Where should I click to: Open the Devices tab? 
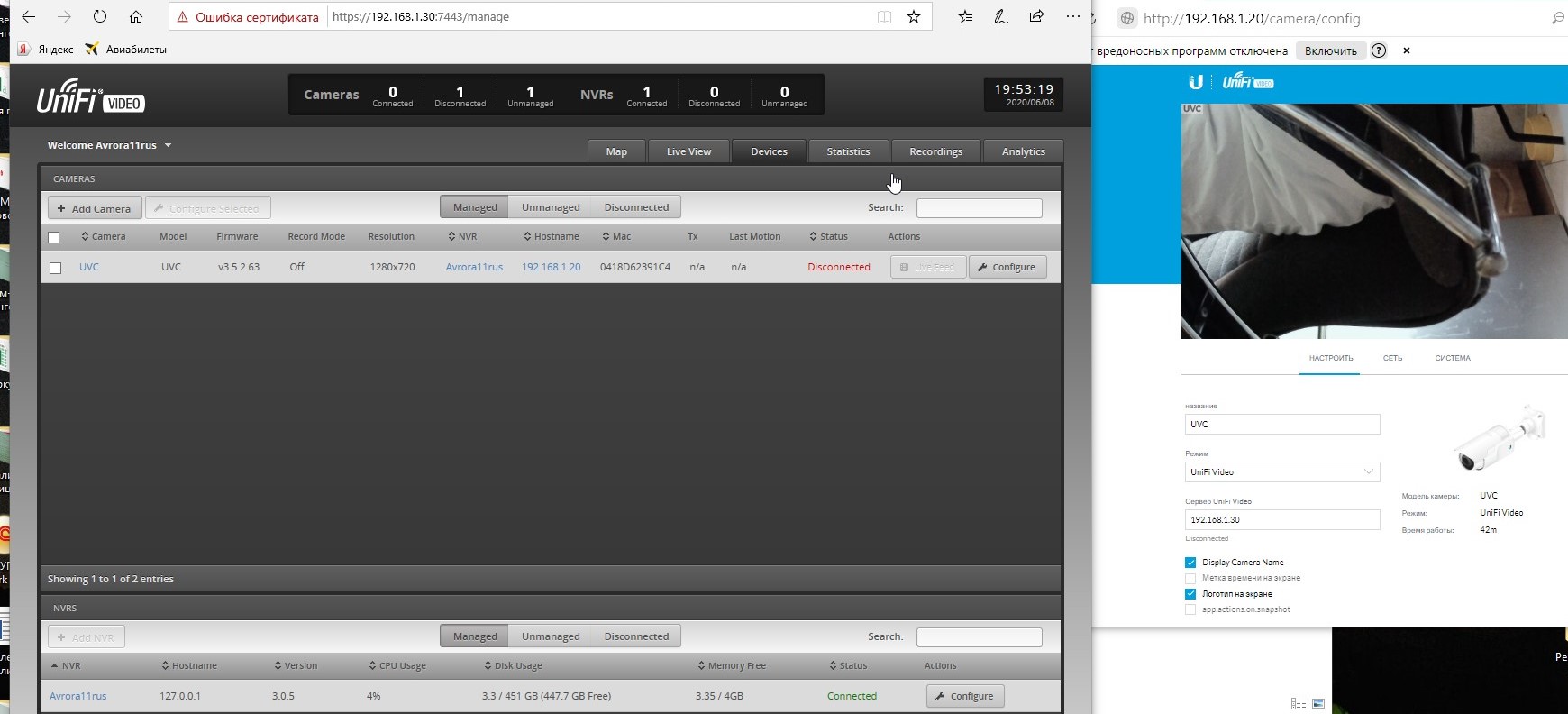coord(769,151)
